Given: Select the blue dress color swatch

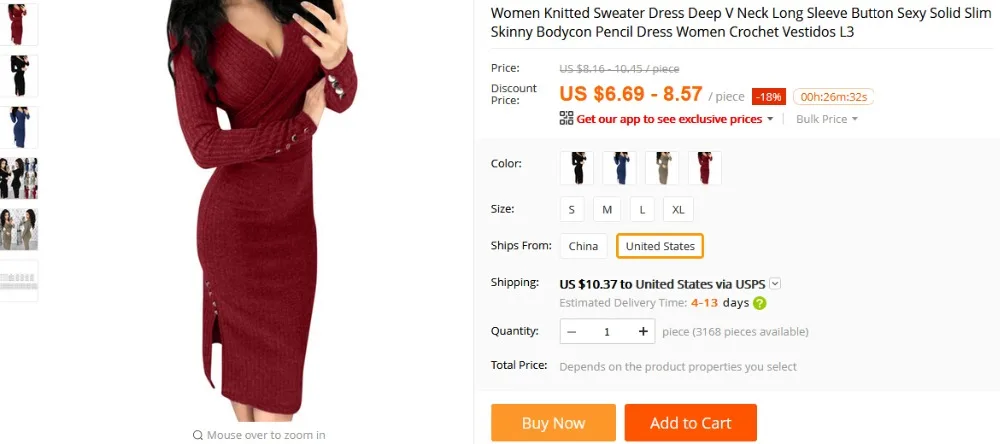Looking at the screenshot, I should click(x=619, y=168).
